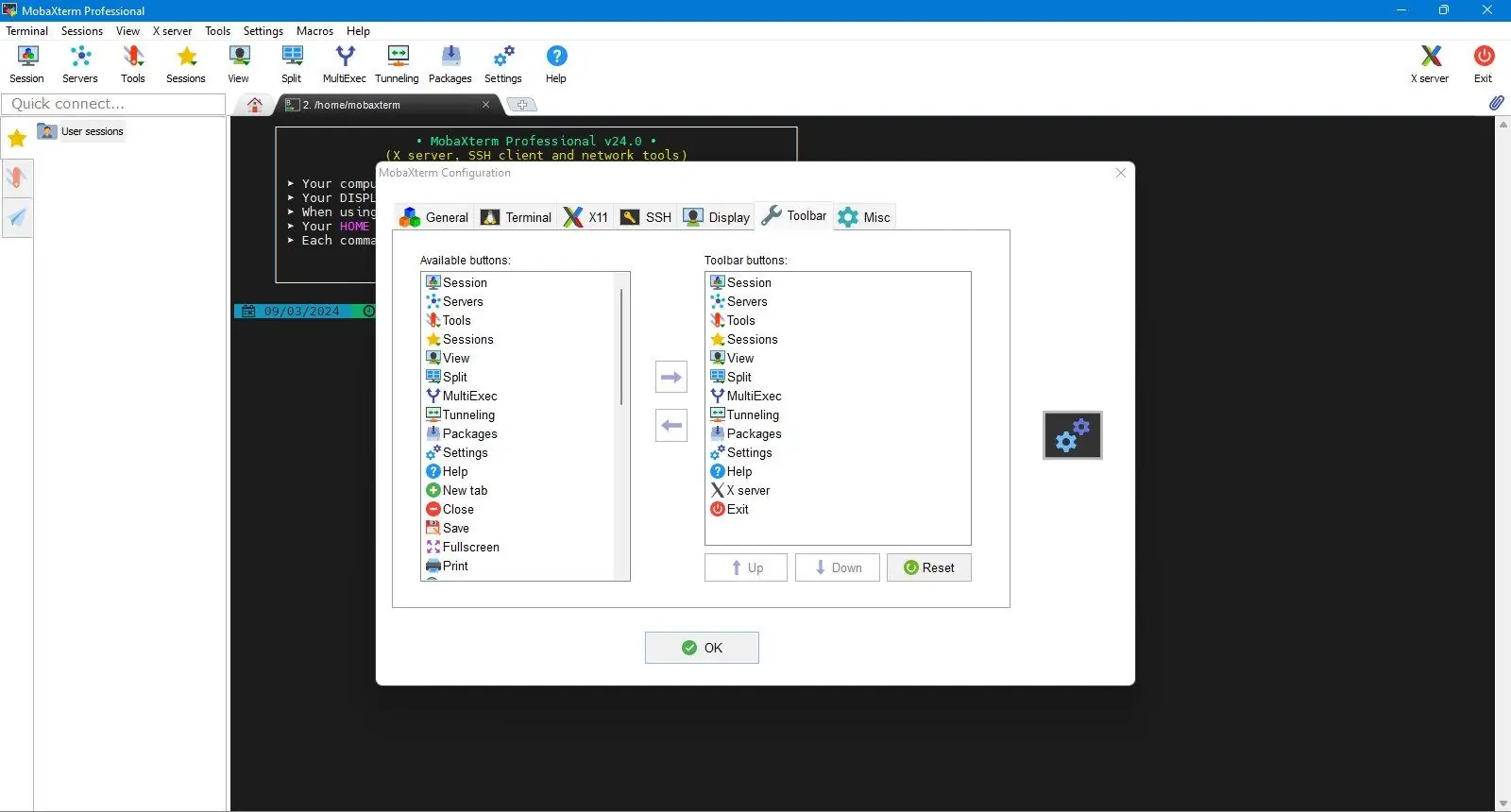Viewport: 1511px width, 812px height.
Task: Close the MobaXterm Configuration dialog
Action: (x=1121, y=173)
